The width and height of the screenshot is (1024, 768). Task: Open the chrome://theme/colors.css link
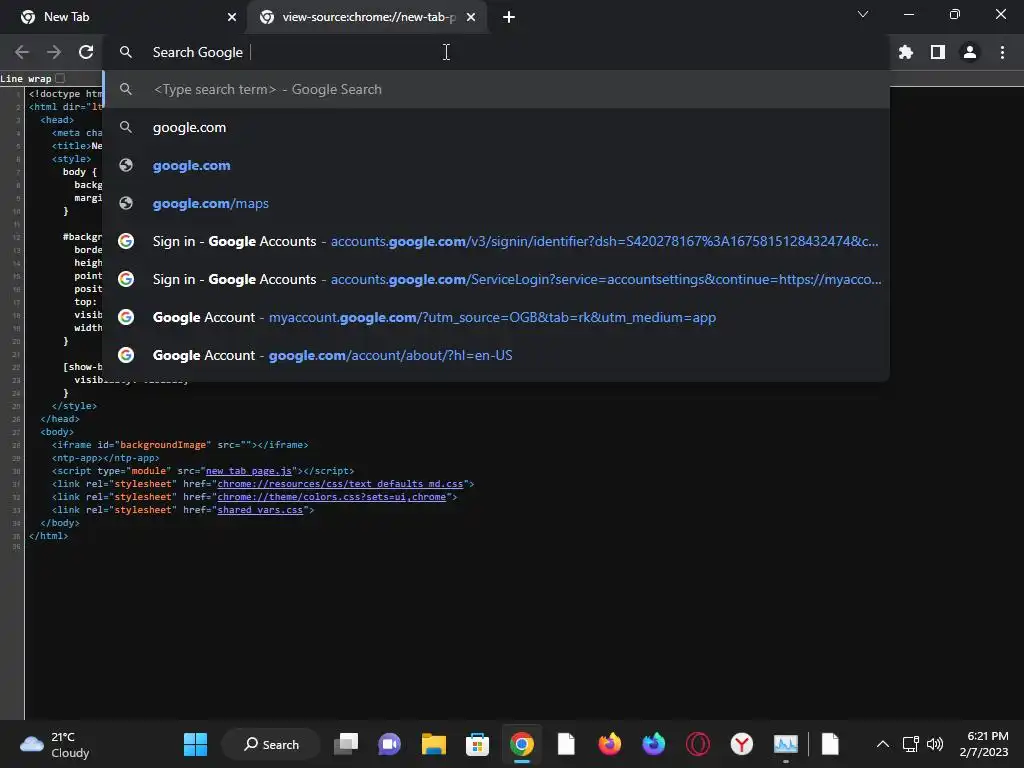coord(332,497)
